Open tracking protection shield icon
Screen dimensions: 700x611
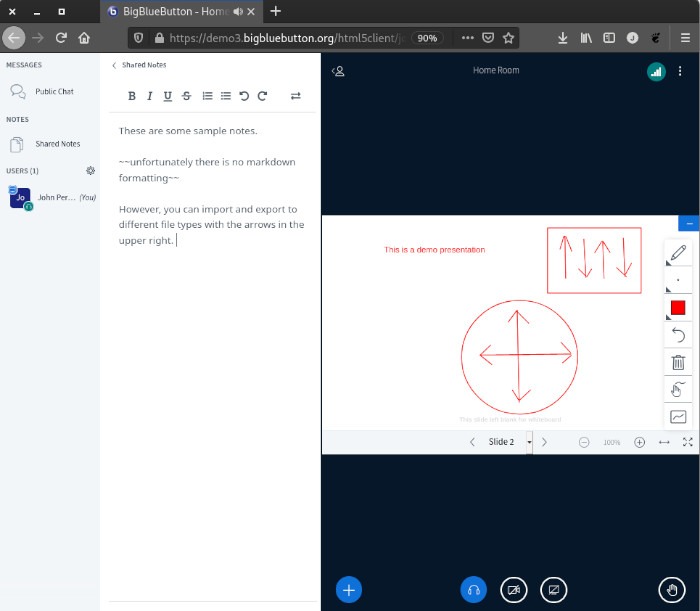(x=138, y=38)
